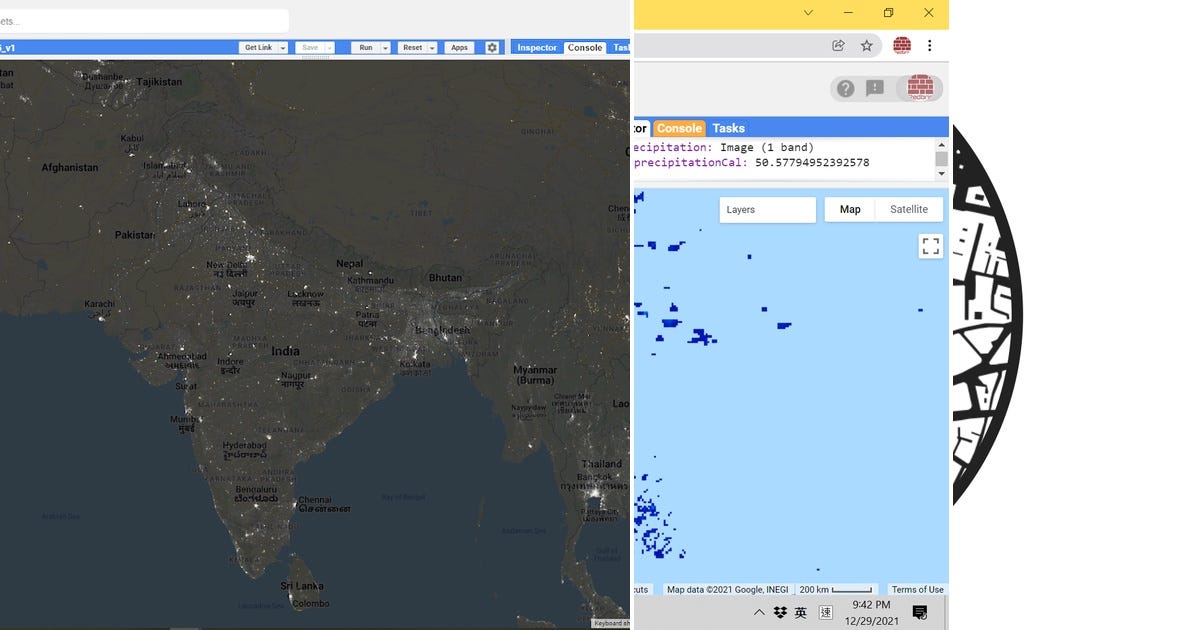Image resolution: width=1200 pixels, height=630 pixels.
Task: Open Dropbox from the system tray
Action: point(779,612)
